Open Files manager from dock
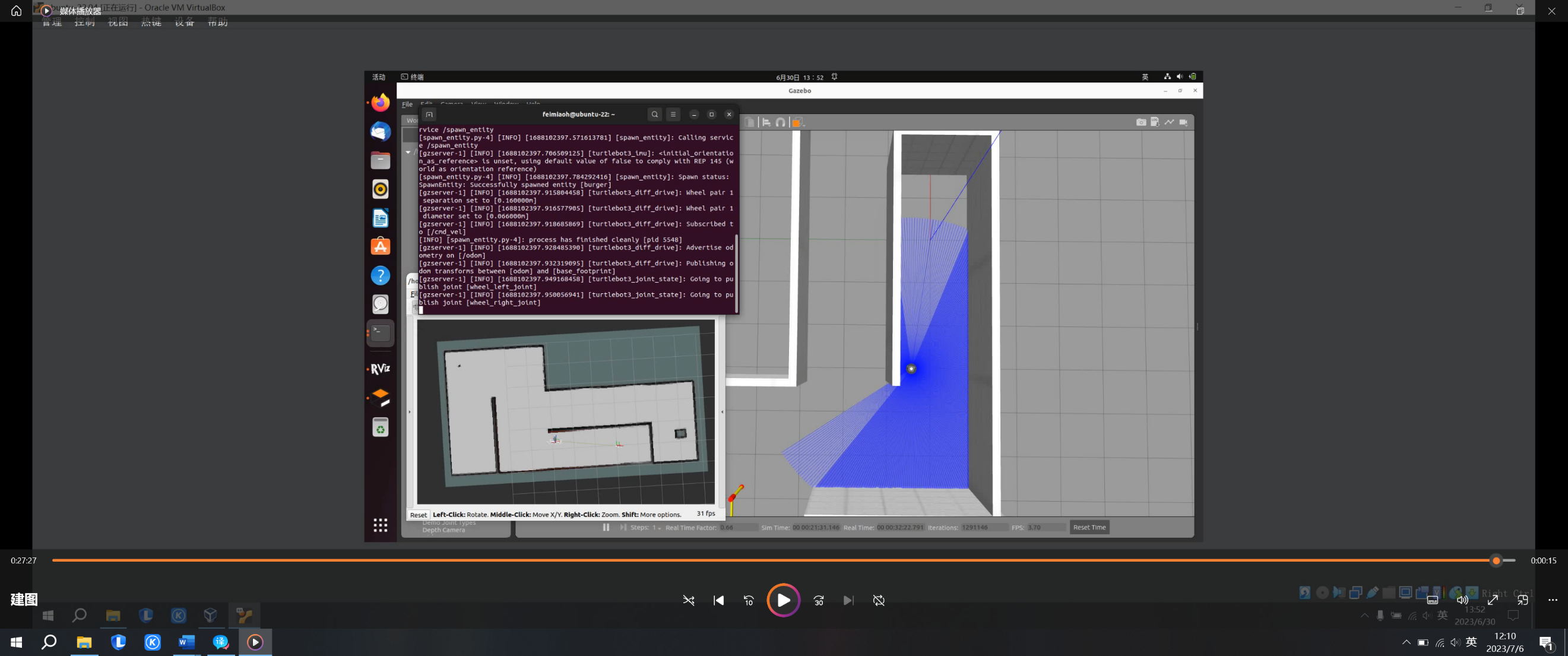This screenshot has width=1568, height=656. click(381, 160)
